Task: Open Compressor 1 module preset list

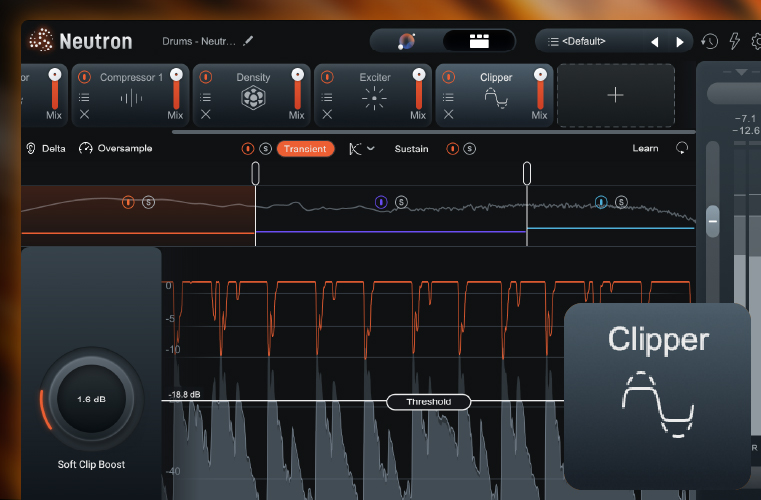Action: pos(84,98)
